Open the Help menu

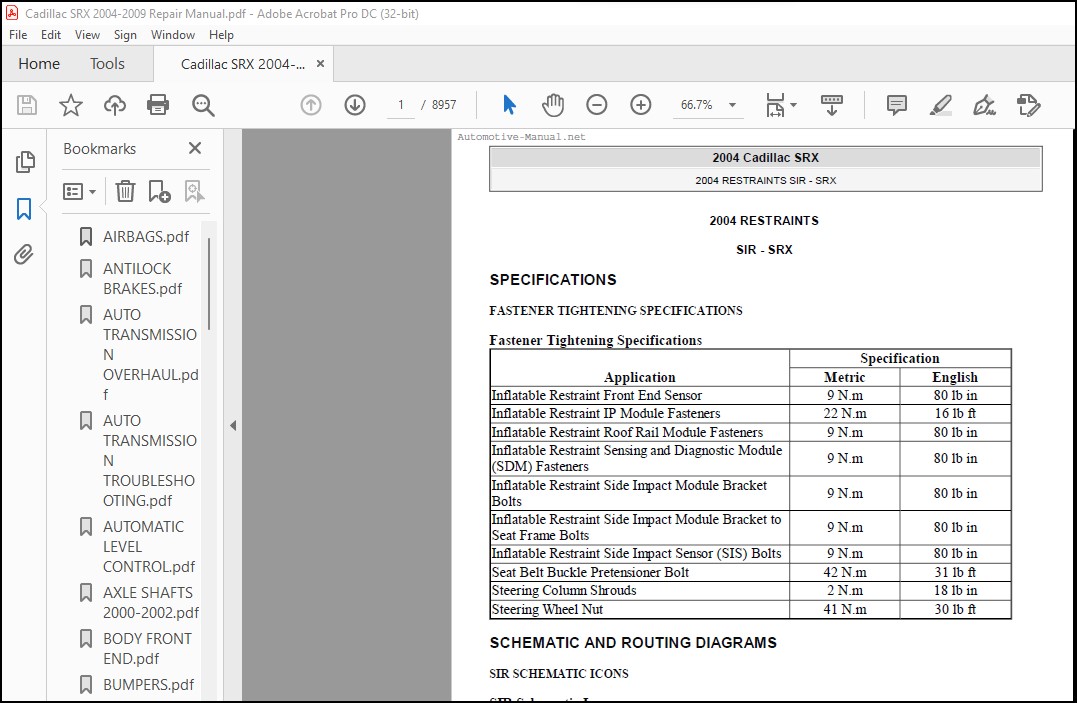click(x=221, y=34)
